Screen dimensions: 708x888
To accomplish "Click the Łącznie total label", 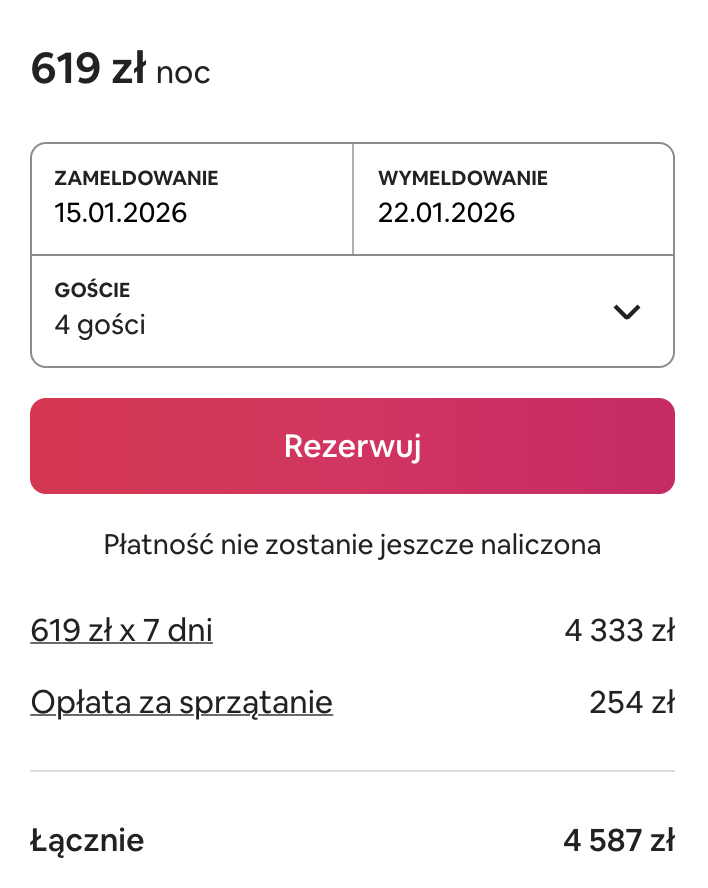I will (x=87, y=841).
